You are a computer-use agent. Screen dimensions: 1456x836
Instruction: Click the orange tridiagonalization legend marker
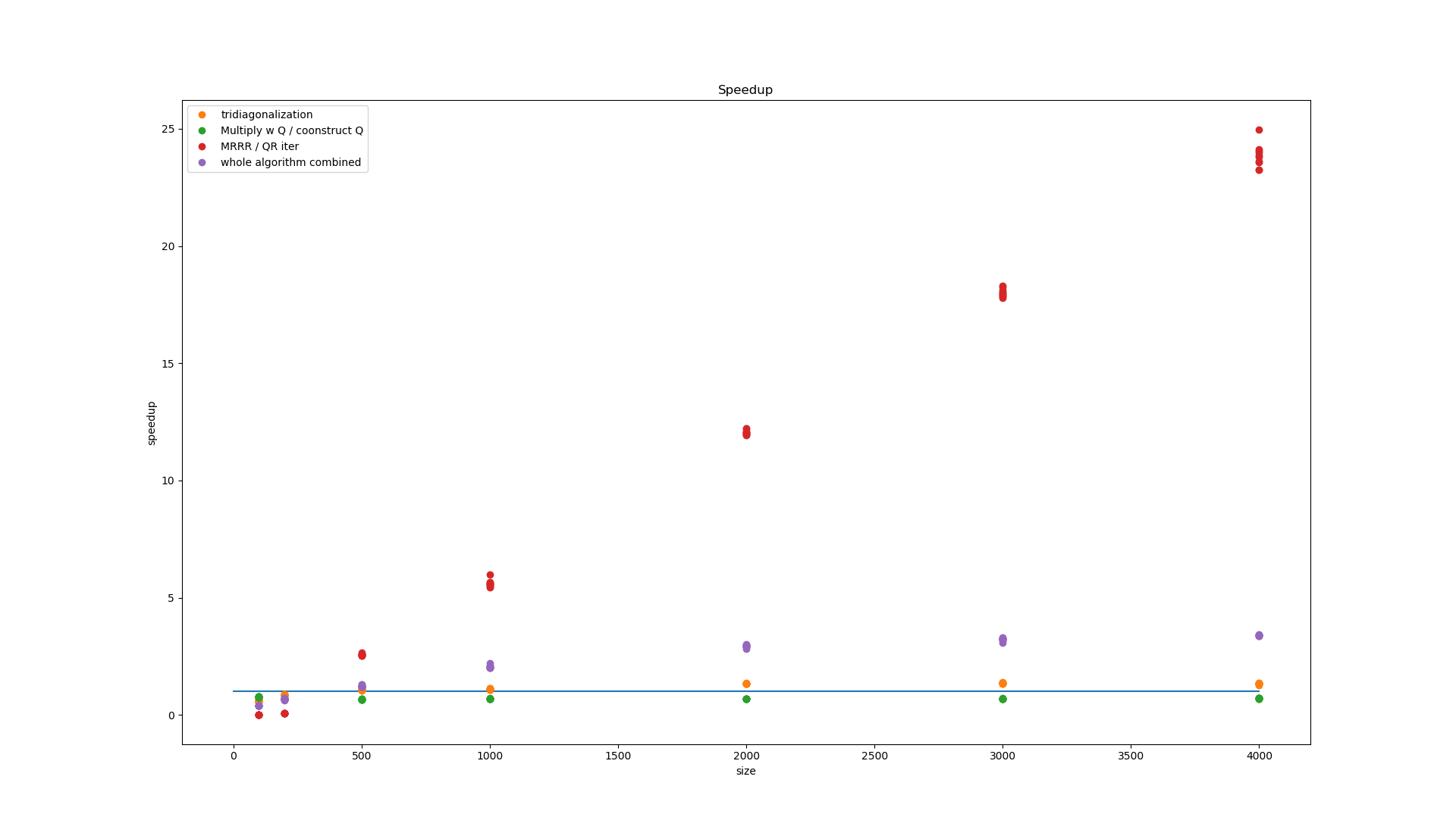202,114
